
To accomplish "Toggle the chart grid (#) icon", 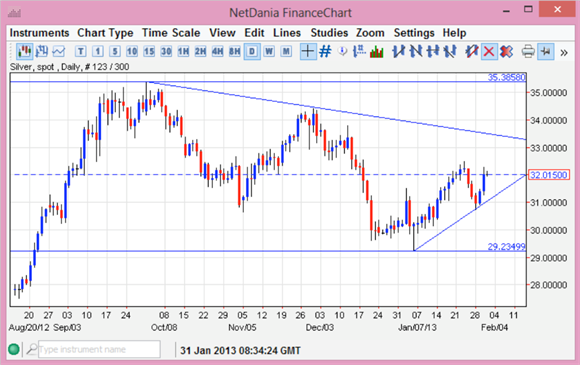I will point(325,51).
